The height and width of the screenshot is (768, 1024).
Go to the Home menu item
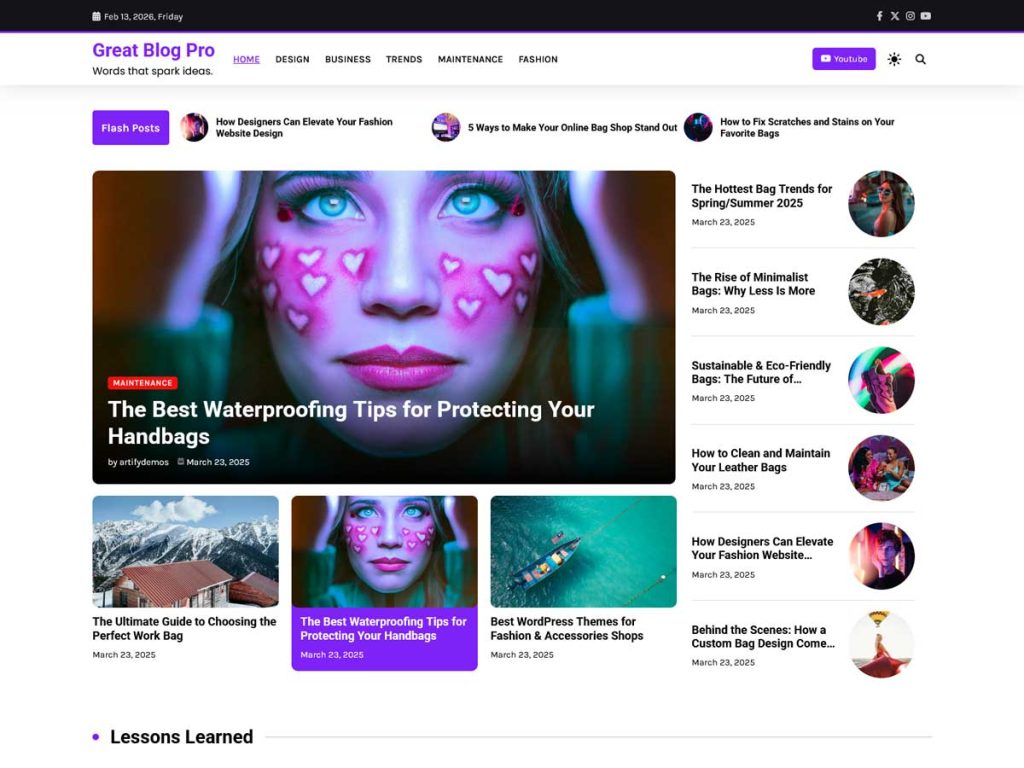(246, 59)
